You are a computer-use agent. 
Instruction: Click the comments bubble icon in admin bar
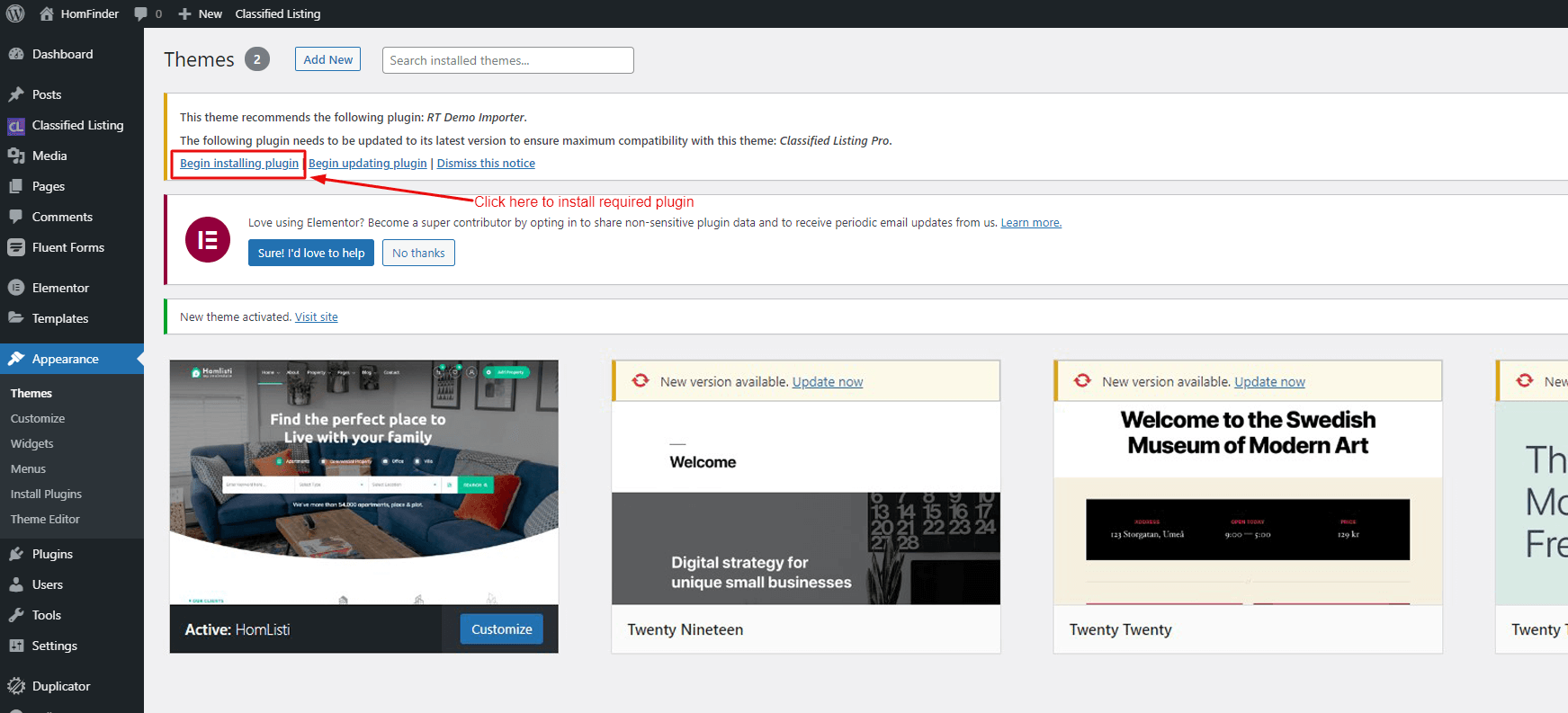(140, 13)
